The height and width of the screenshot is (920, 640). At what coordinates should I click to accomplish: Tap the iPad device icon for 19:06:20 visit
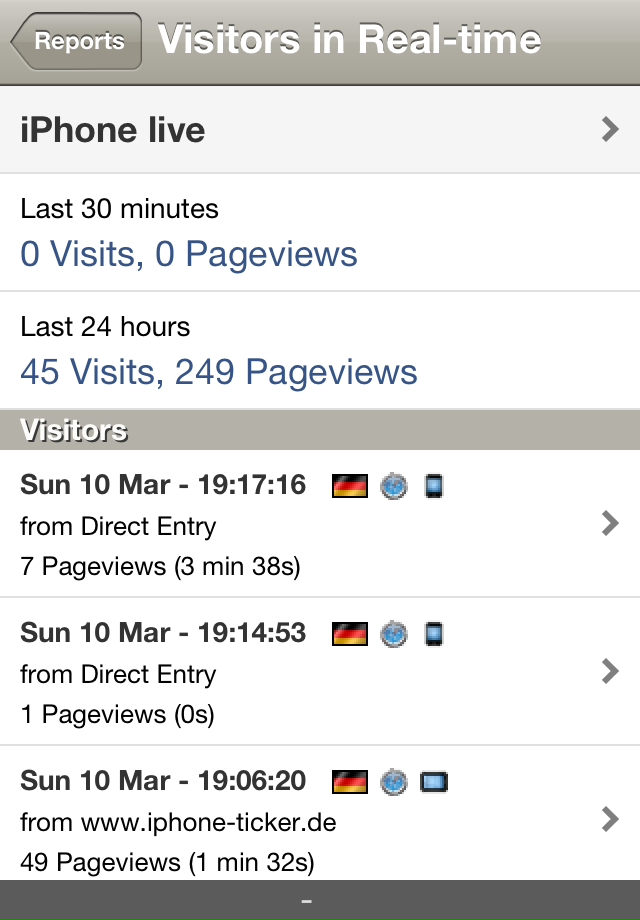[434, 782]
